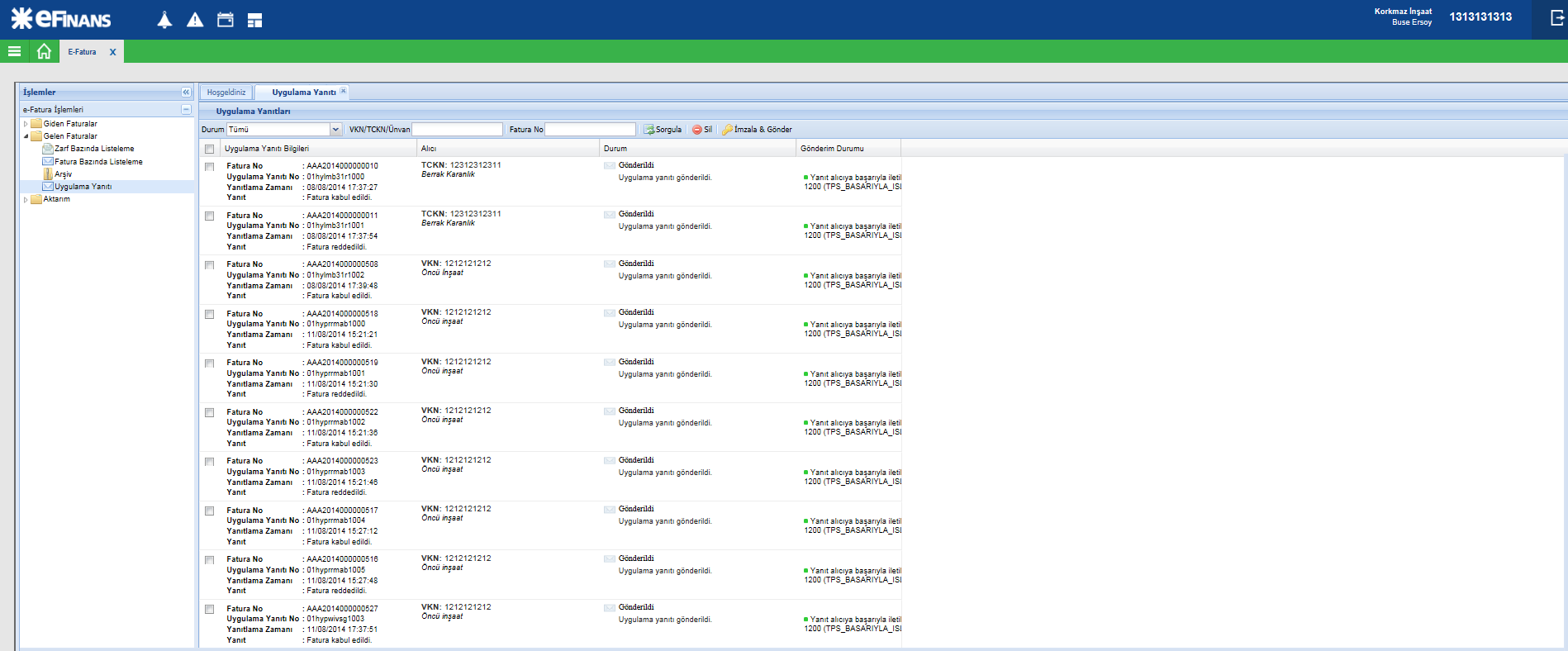Close the E-Fatura tab with X
This screenshot has height=651, width=1568.
click(x=113, y=52)
